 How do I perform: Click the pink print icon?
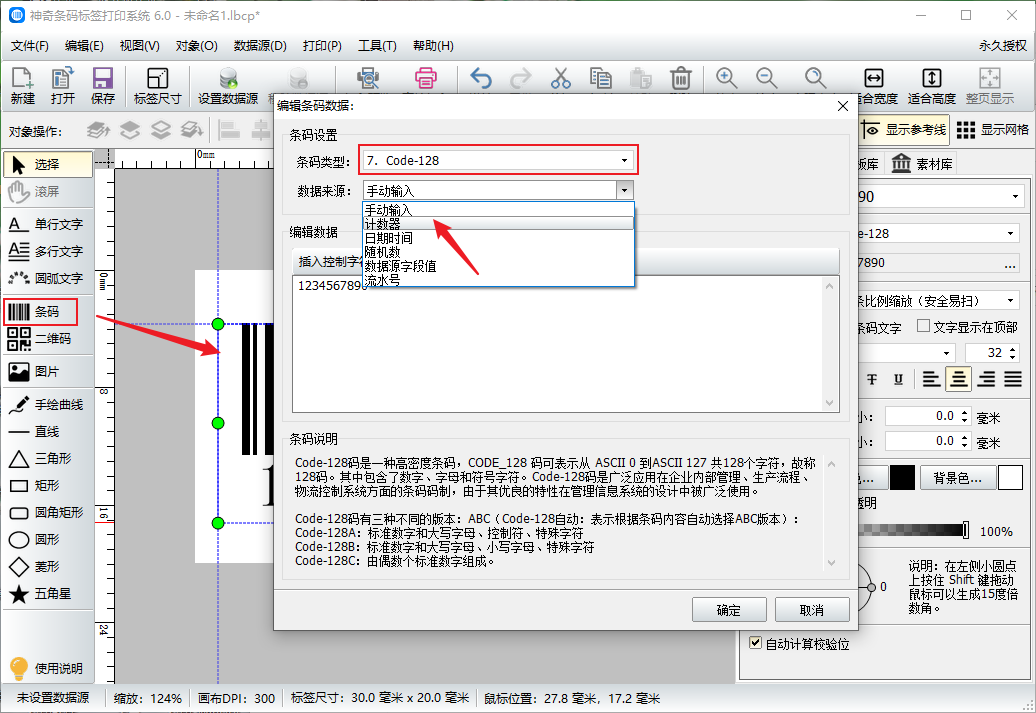click(426, 78)
